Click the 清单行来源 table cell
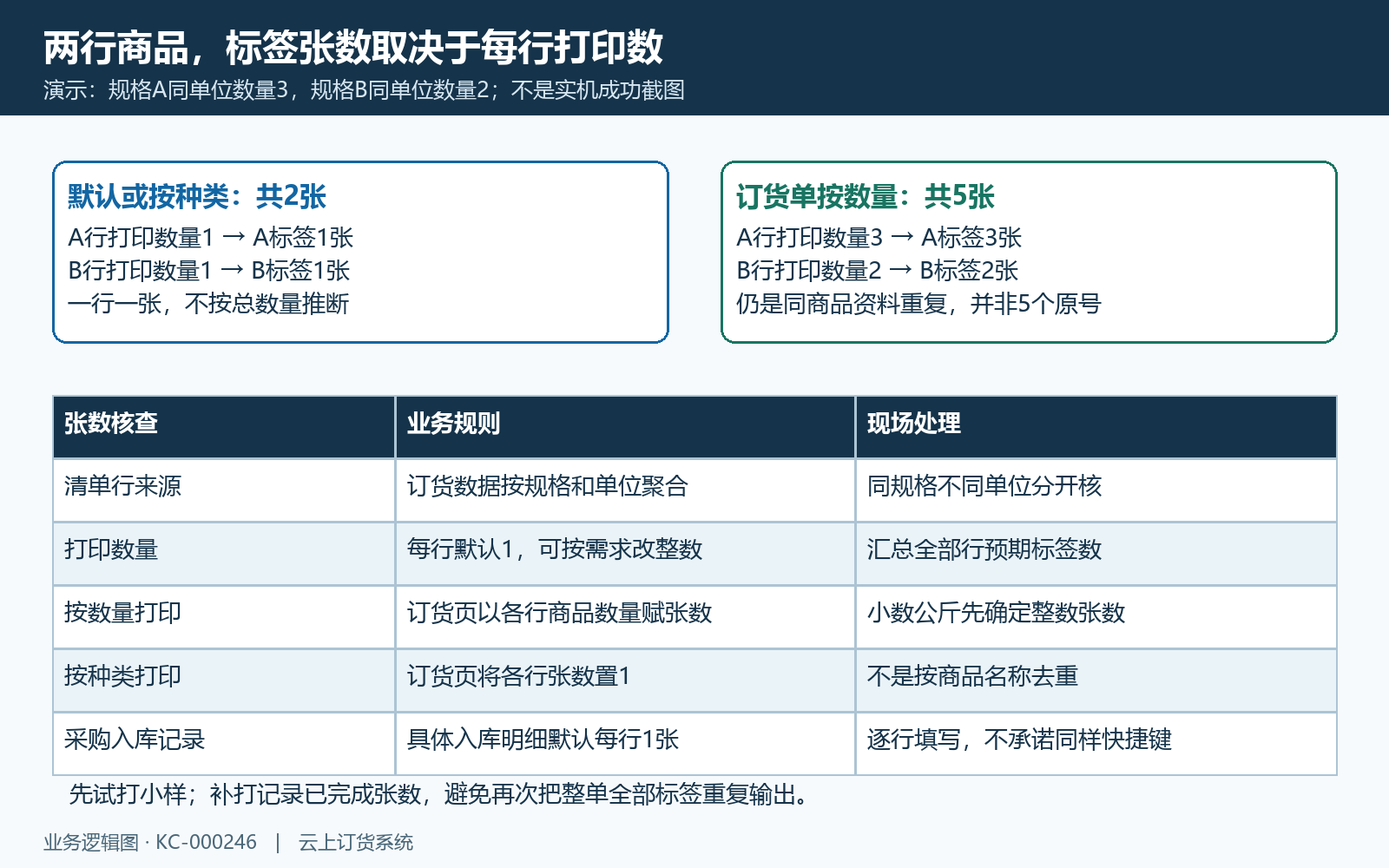The height and width of the screenshot is (868, 1389). pyautogui.click(x=224, y=490)
